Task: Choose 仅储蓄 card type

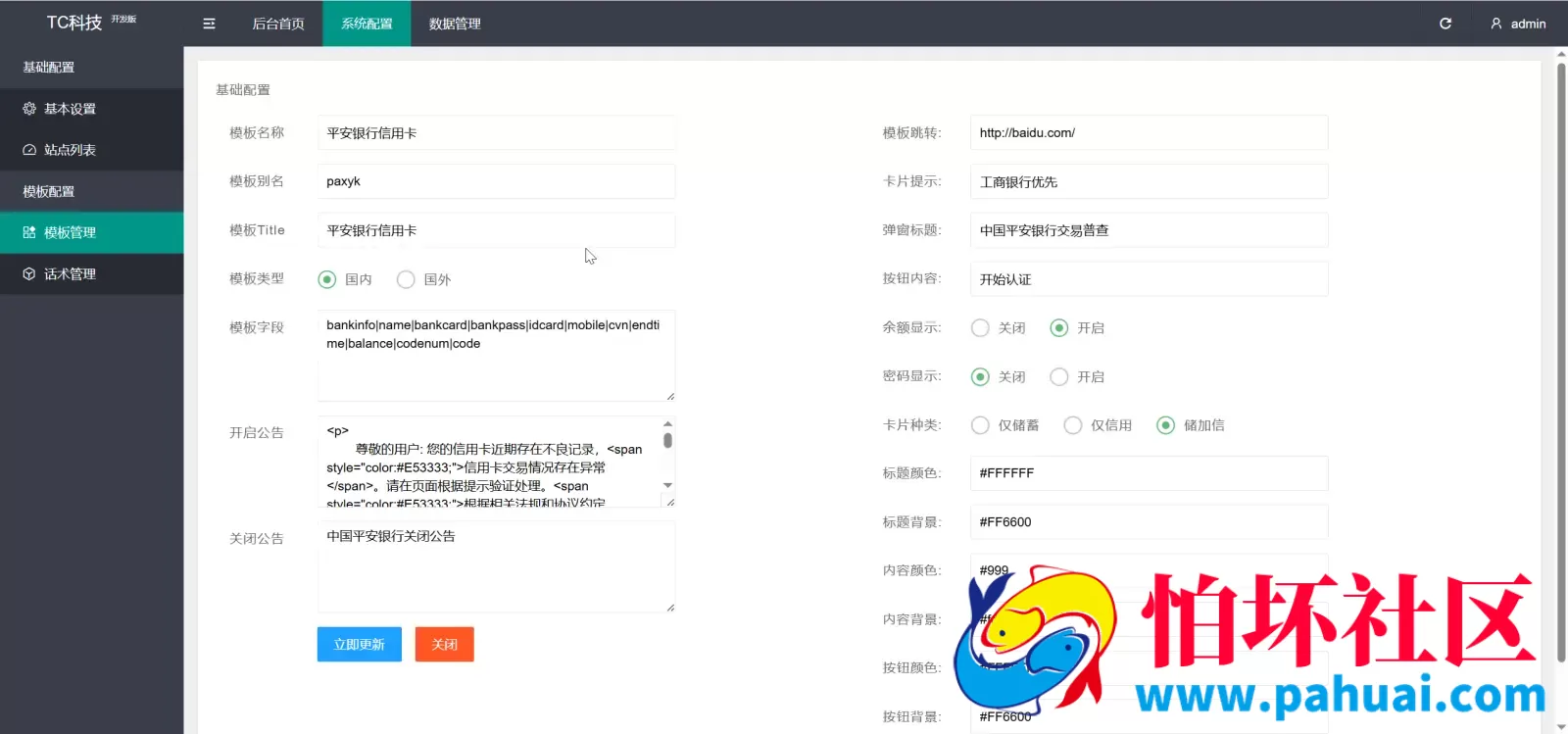Action: [x=980, y=425]
